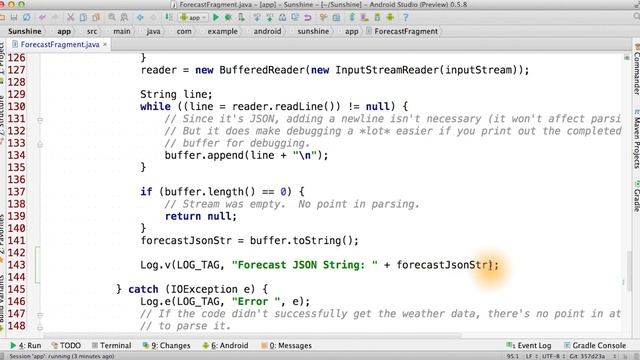This screenshot has height=360, width=640.
Task: Open the Replace toolbar icon
Action: [x=124, y=18]
